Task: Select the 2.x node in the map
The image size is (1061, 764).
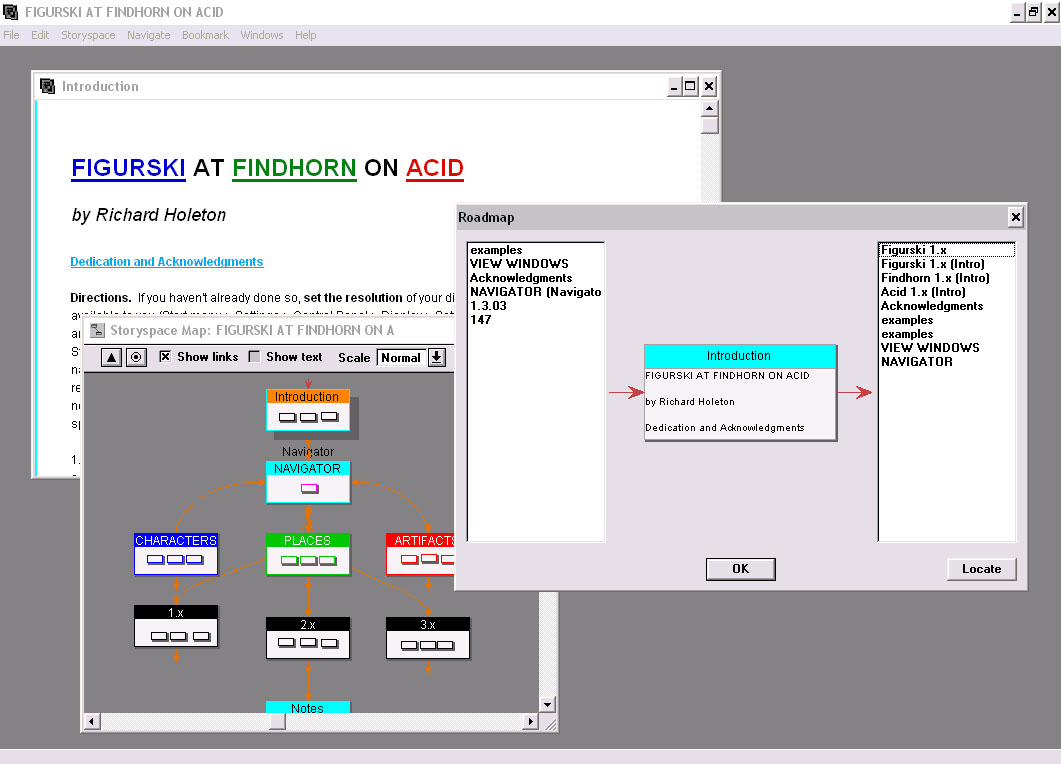Action: (x=308, y=638)
